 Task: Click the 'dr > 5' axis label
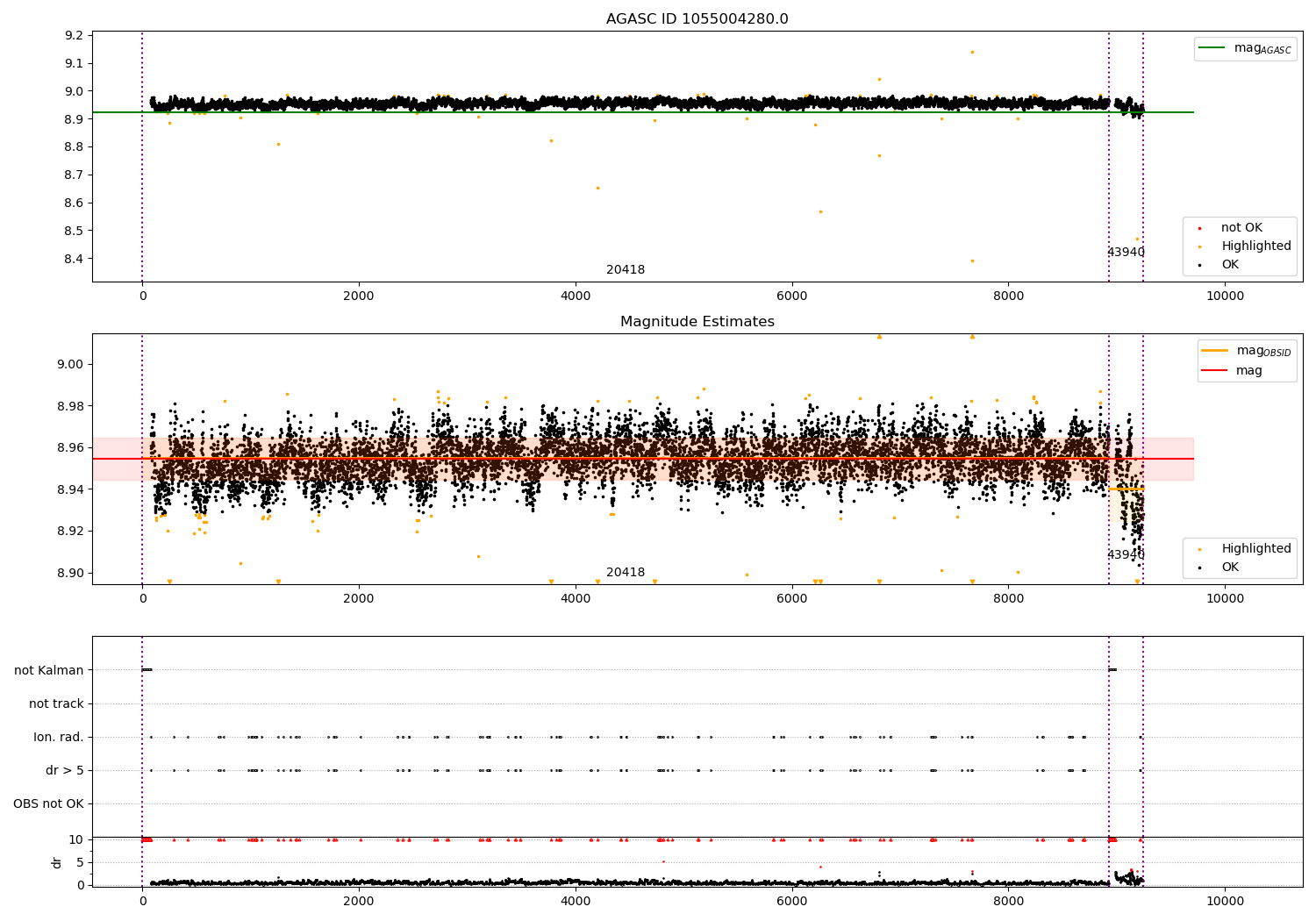[65, 770]
